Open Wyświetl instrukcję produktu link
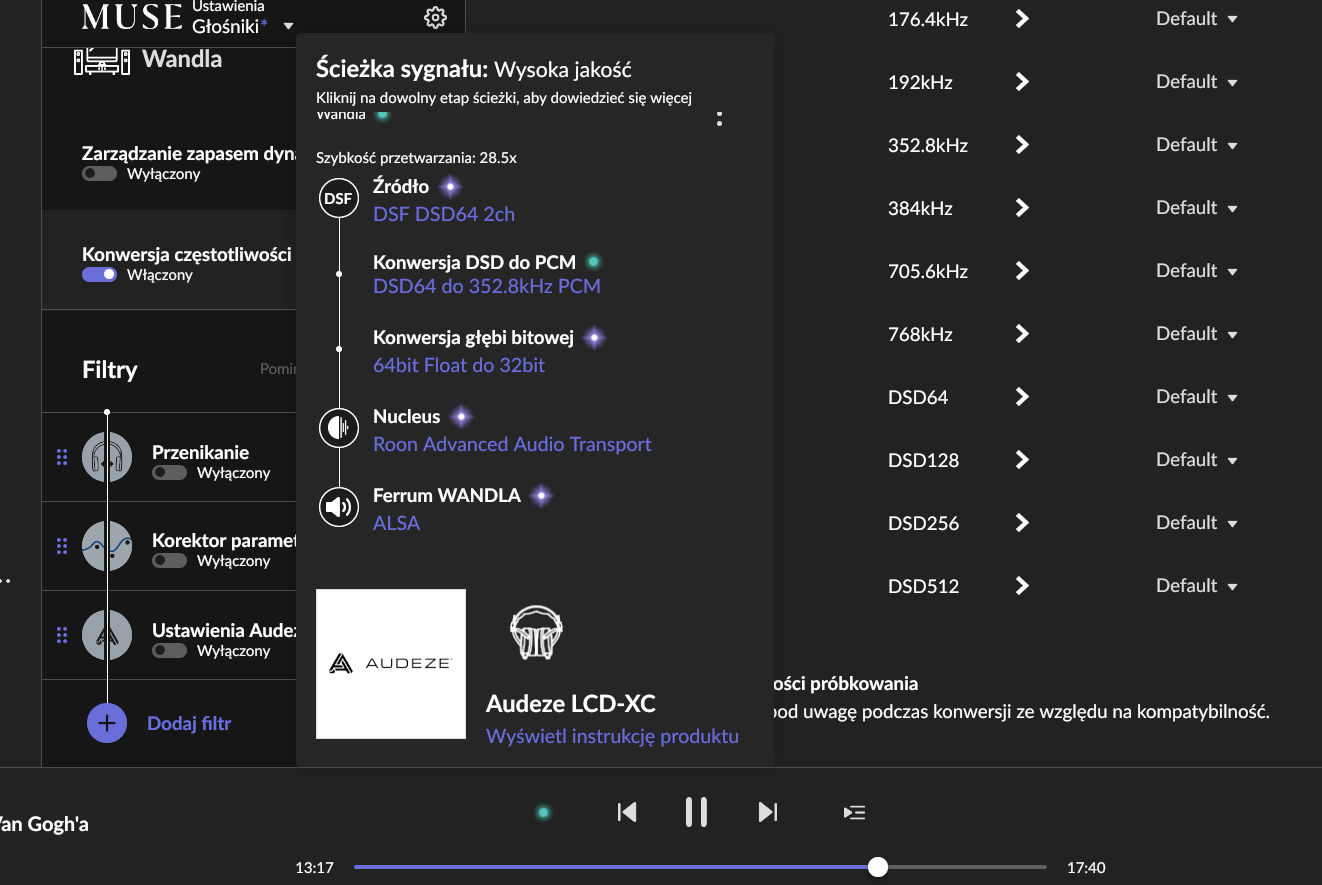The height and width of the screenshot is (885, 1322). (x=612, y=737)
